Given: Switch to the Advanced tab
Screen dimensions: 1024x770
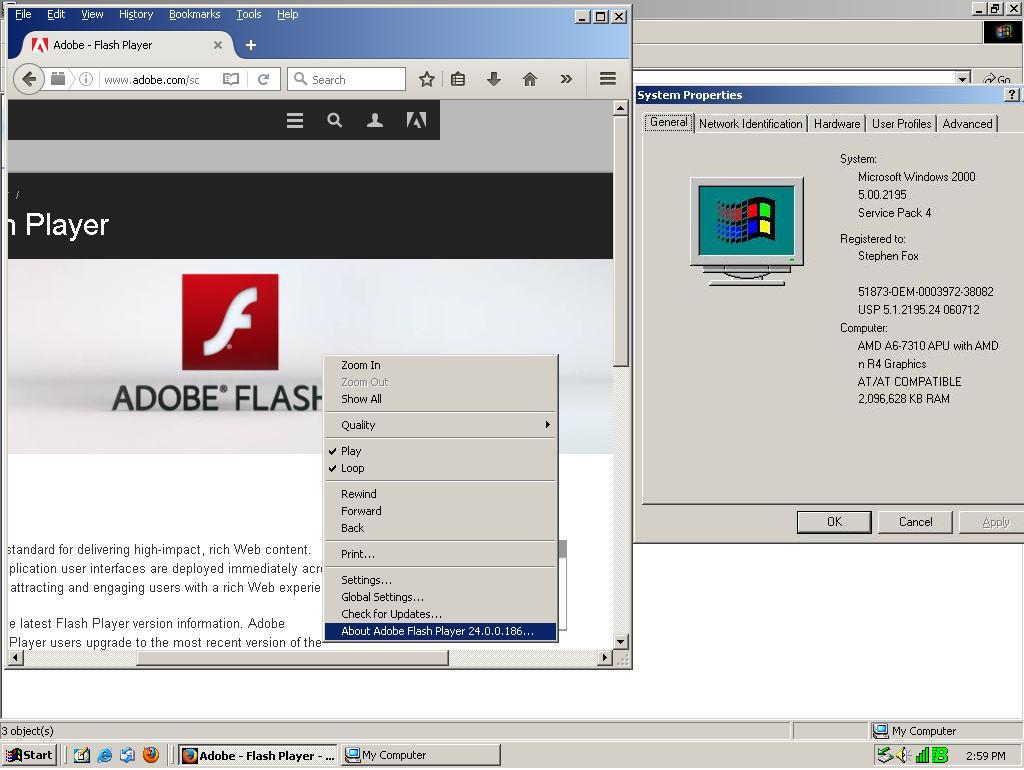Looking at the screenshot, I should pos(967,123).
